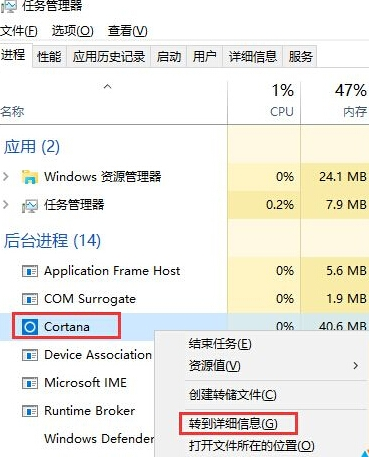Image resolution: width=369 pixels, height=457 pixels.
Task: Select the Cortana circle icon
Action: [x=30, y=327]
